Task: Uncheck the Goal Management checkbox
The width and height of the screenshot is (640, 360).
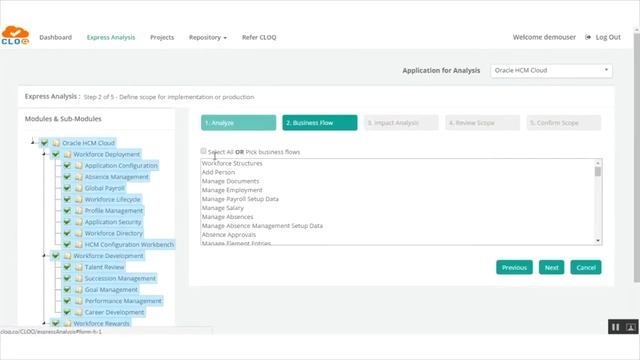Action: (x=67, y=290)
